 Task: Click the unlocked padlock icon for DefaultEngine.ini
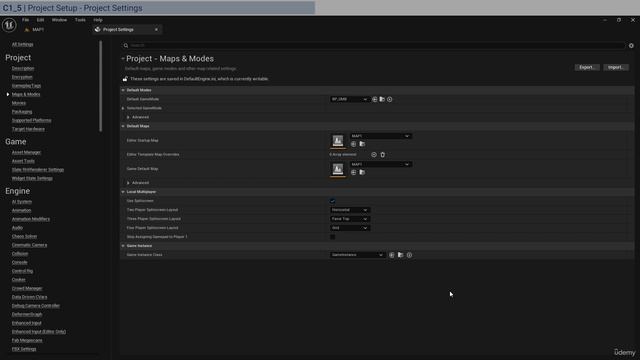pos(125,78)
